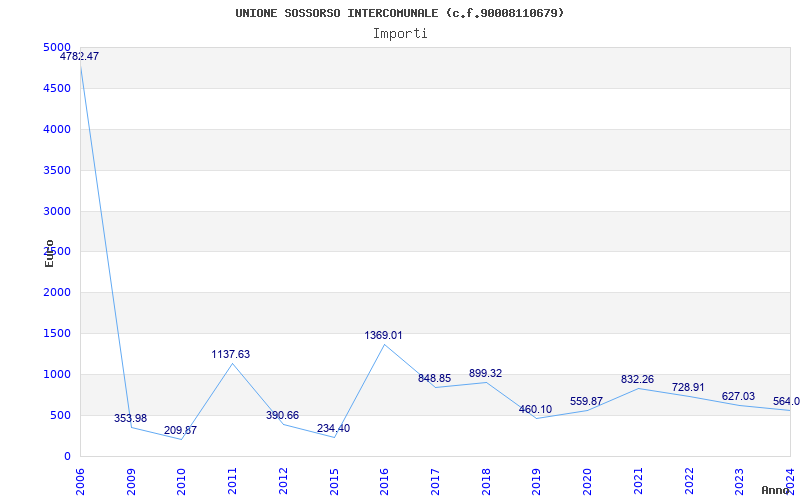Click the 4782.47 data label
The width and height of the screenshot is (800, 500).
[x=80, y=57]
